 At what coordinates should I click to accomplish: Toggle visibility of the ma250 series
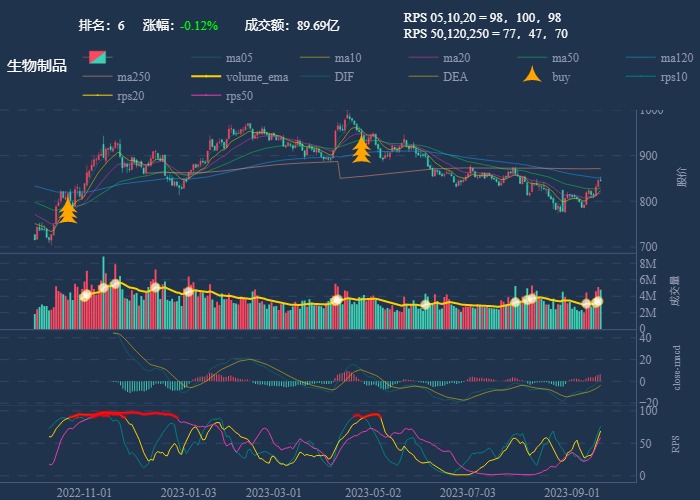click(x=133, y=77)
